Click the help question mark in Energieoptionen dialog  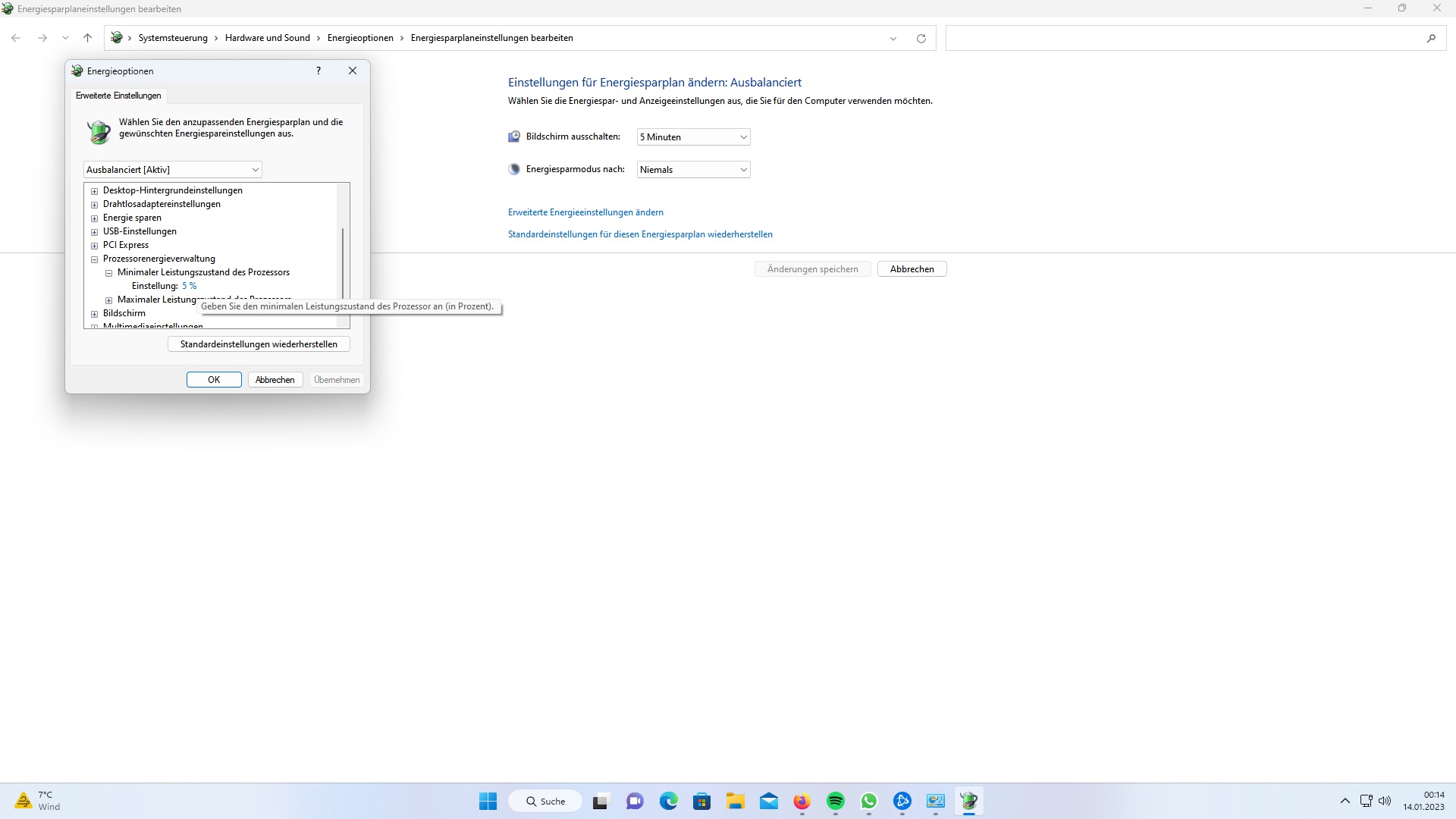tap(318, 71)
